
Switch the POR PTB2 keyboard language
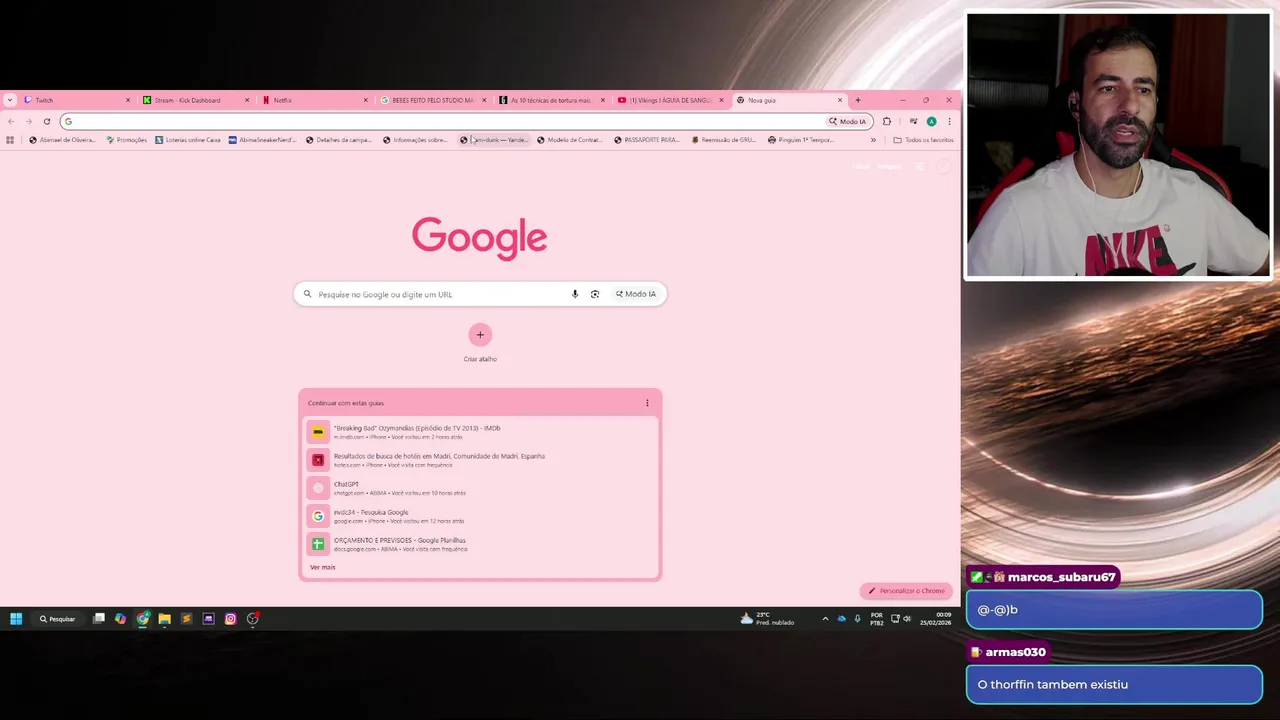pos(877,619)
